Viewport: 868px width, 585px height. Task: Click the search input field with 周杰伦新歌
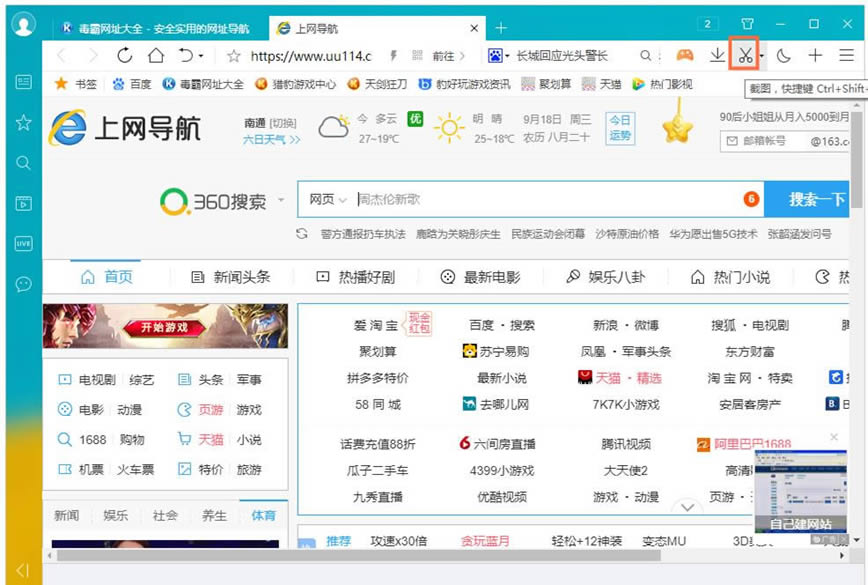[540, 200]
